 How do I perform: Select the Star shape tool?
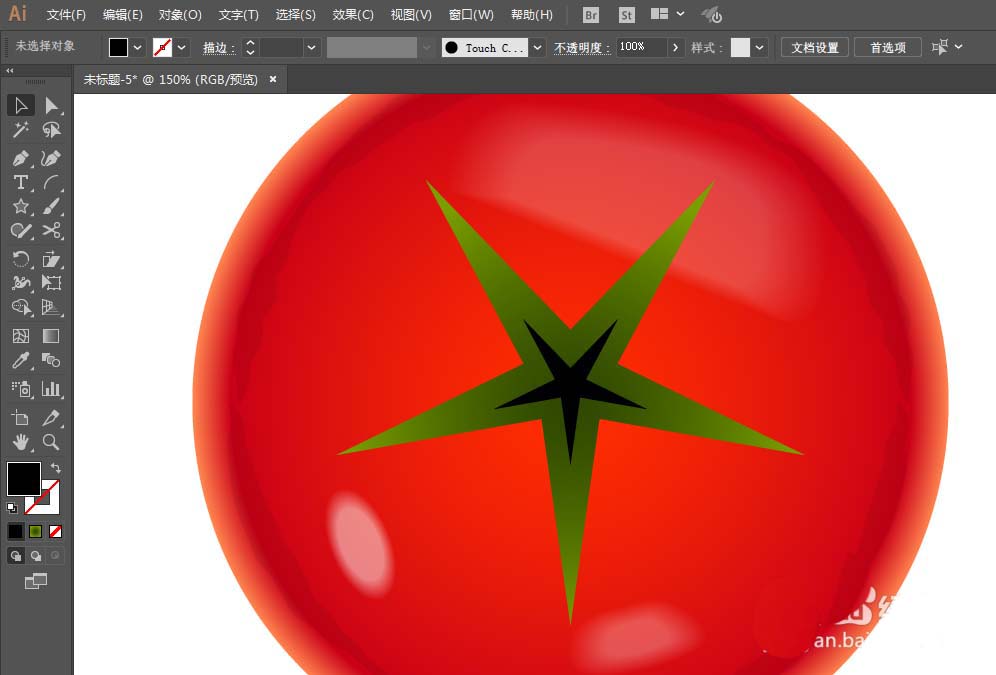pyautogui.click(x=20, y=206)
